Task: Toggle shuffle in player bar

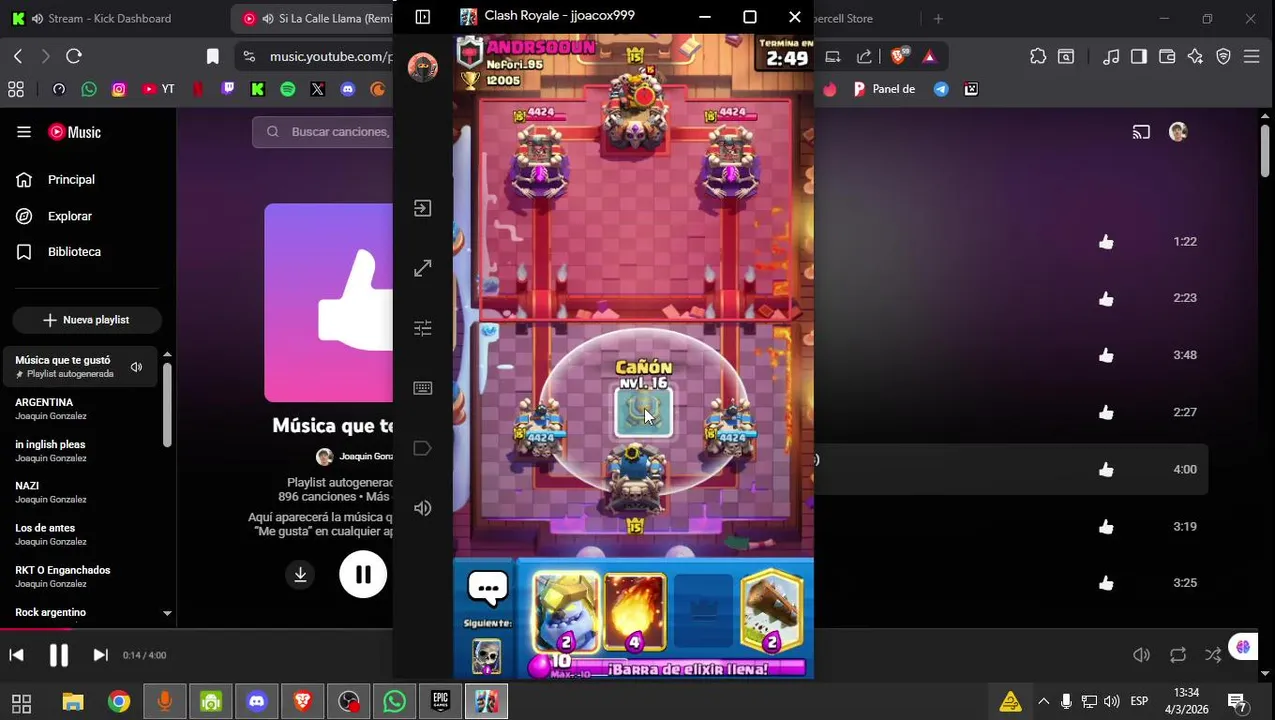Action: pyautogui.click(x=1213, y=655)
